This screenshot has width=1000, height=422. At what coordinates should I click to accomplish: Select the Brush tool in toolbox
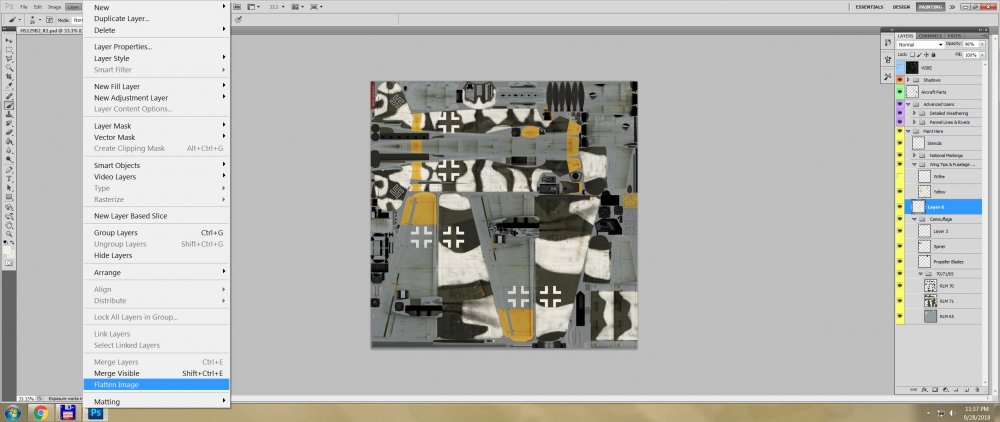coord(9,105)
